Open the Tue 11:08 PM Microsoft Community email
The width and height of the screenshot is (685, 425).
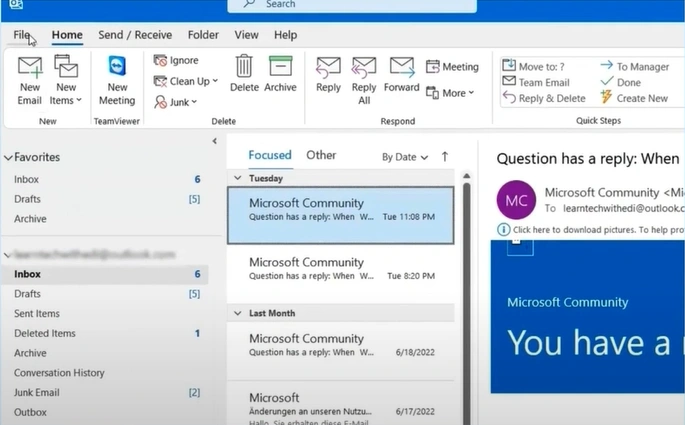point(340,215)
